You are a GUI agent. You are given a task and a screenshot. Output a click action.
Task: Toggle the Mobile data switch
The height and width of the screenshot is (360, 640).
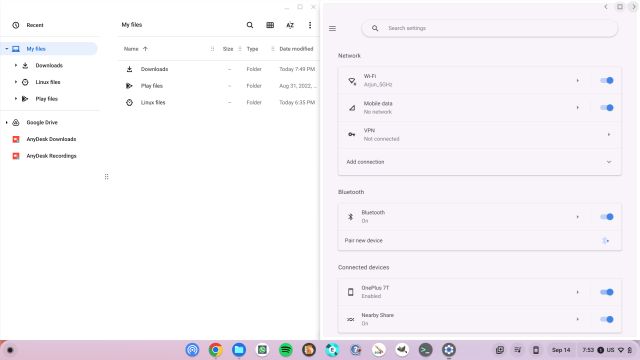pyautogui.click(x=607, y=108)
